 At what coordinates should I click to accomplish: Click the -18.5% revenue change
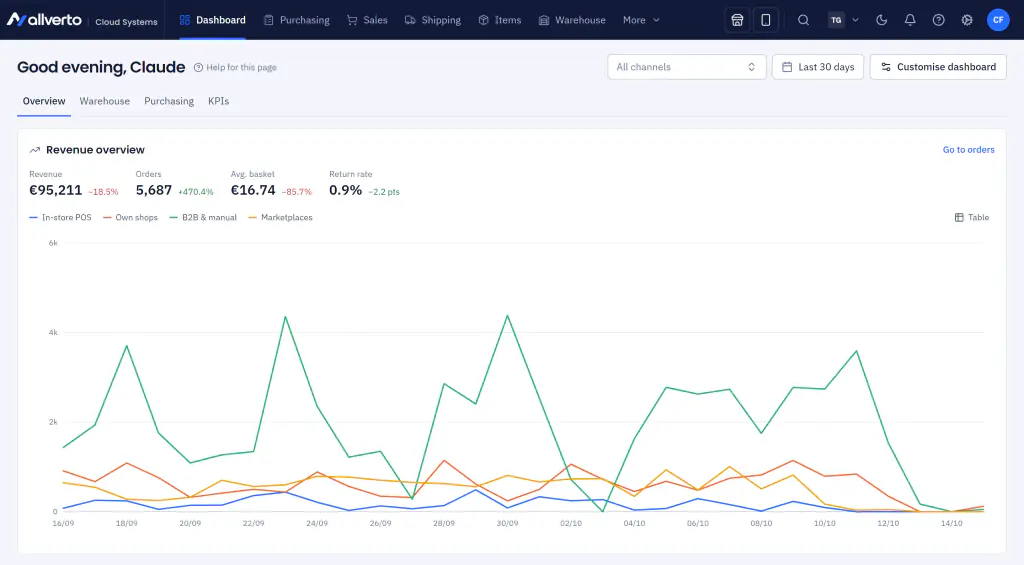[x=103, y=192]
